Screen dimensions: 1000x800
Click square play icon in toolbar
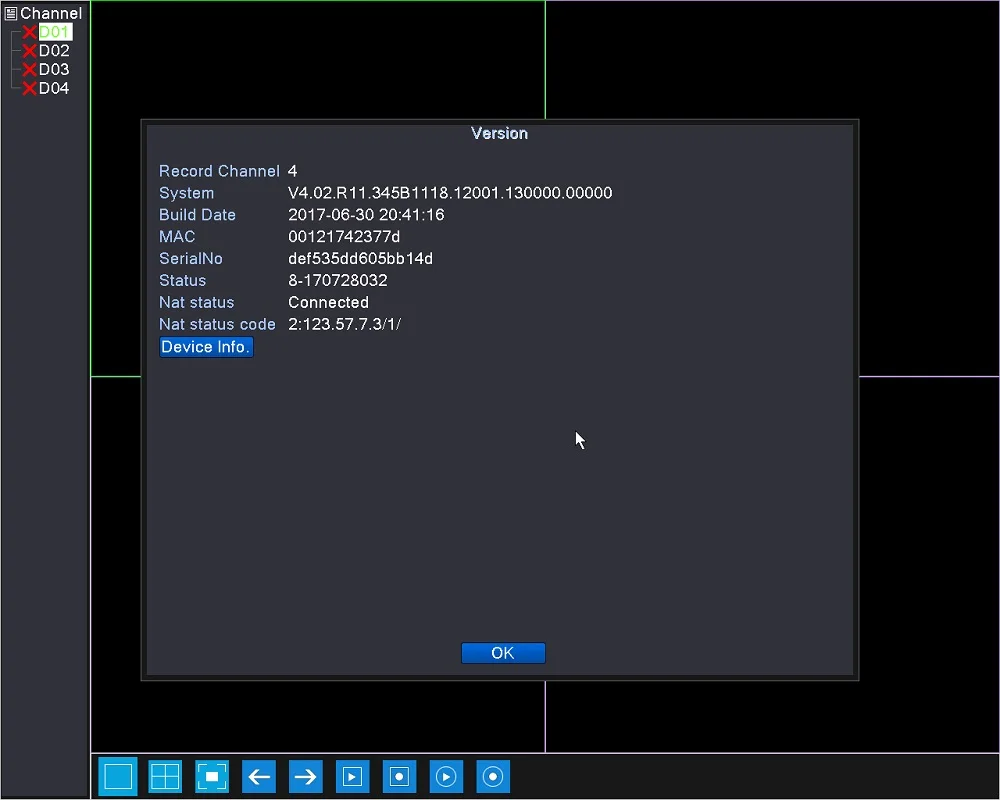[x=352, y=776]
